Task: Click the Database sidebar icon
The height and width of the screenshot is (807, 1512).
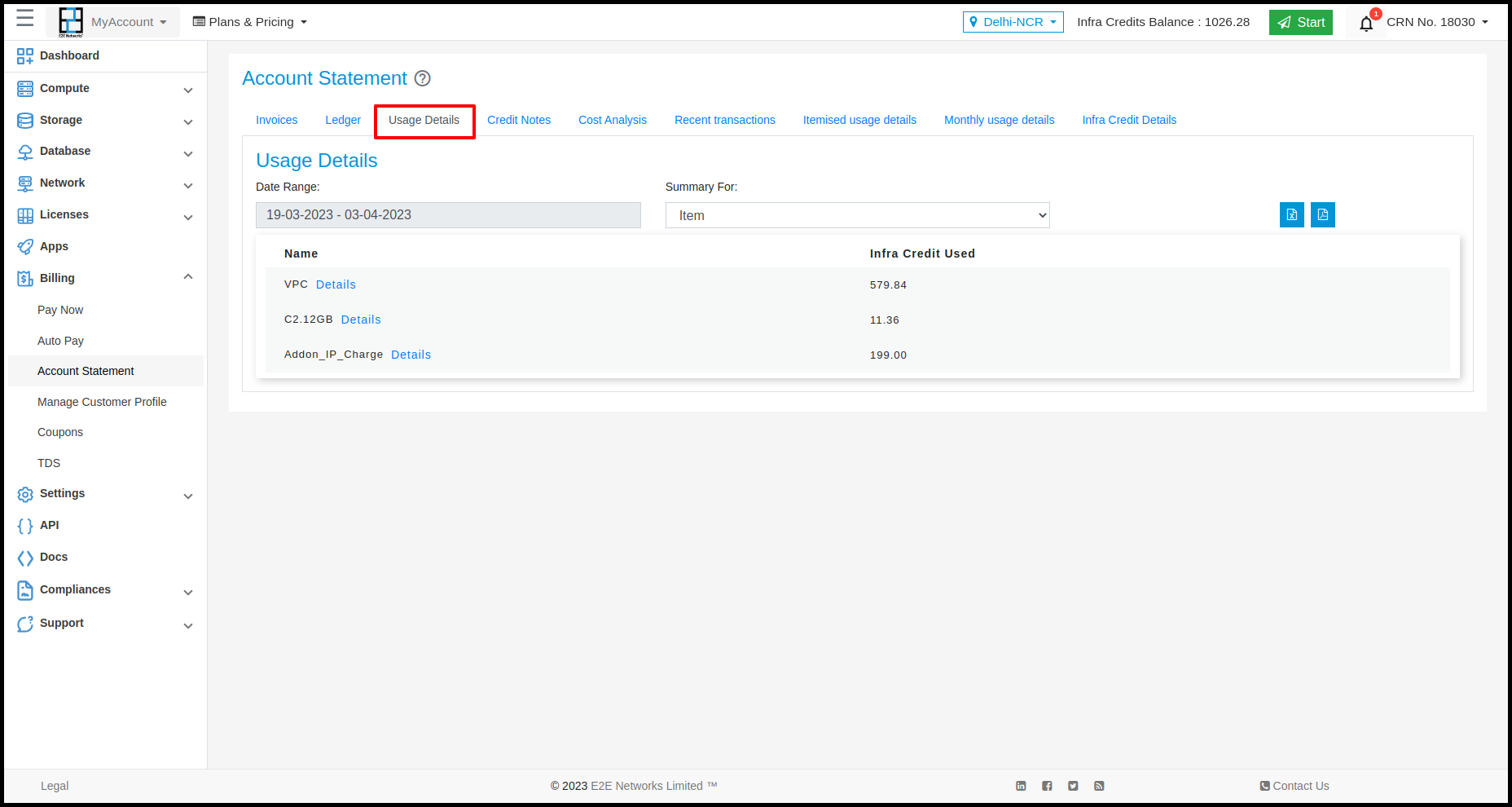Action: [x=25, y=152]
